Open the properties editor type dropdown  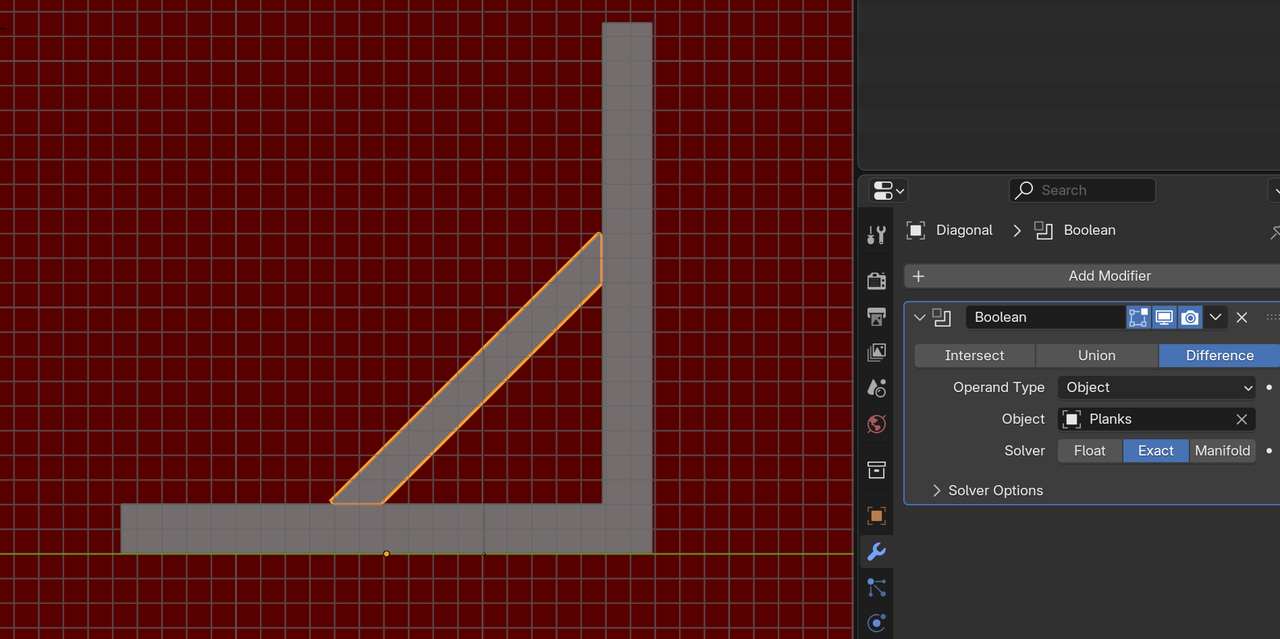click(888, 190)
